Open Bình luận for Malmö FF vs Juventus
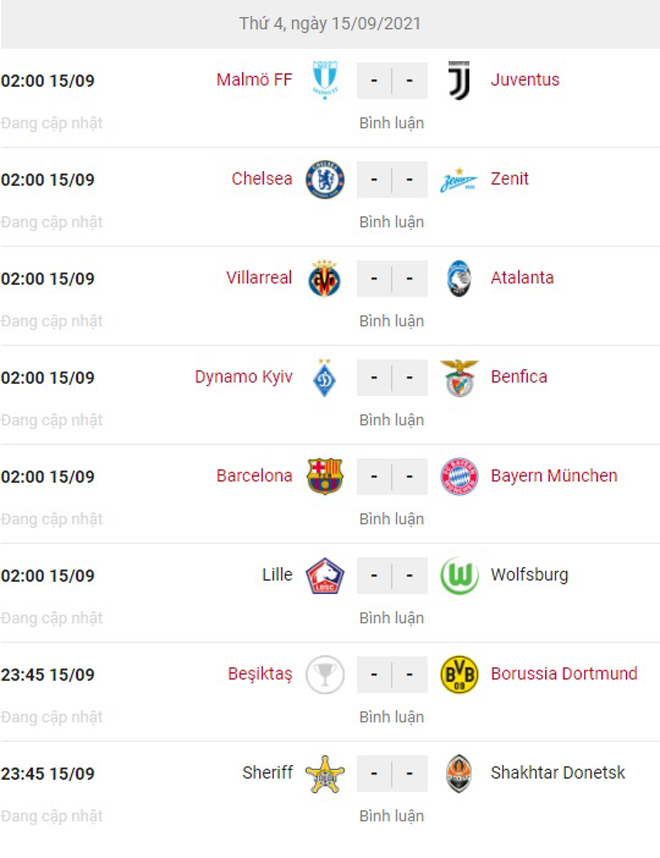 [x=392, y=123]
